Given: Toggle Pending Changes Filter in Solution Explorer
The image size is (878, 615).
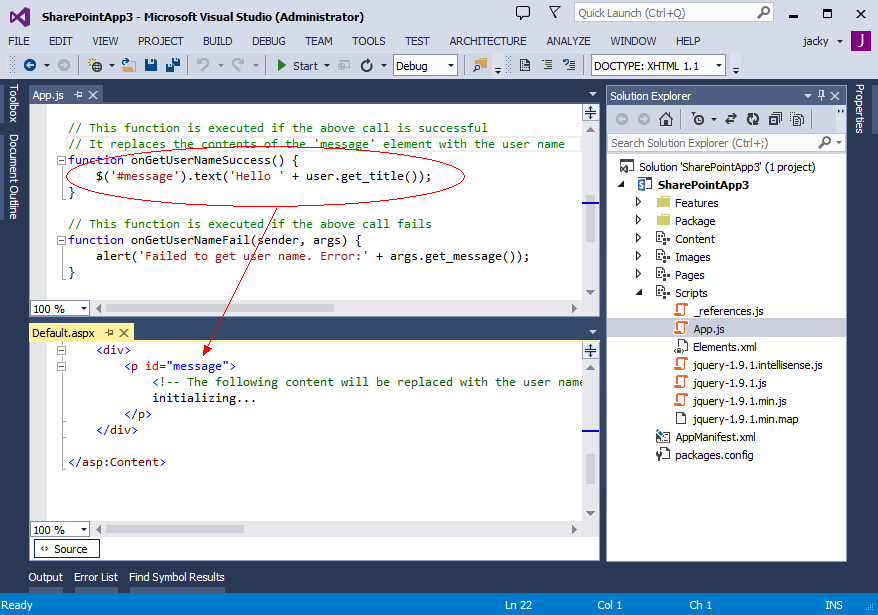Looking at the screenshot, I should (x=698, y=119).
